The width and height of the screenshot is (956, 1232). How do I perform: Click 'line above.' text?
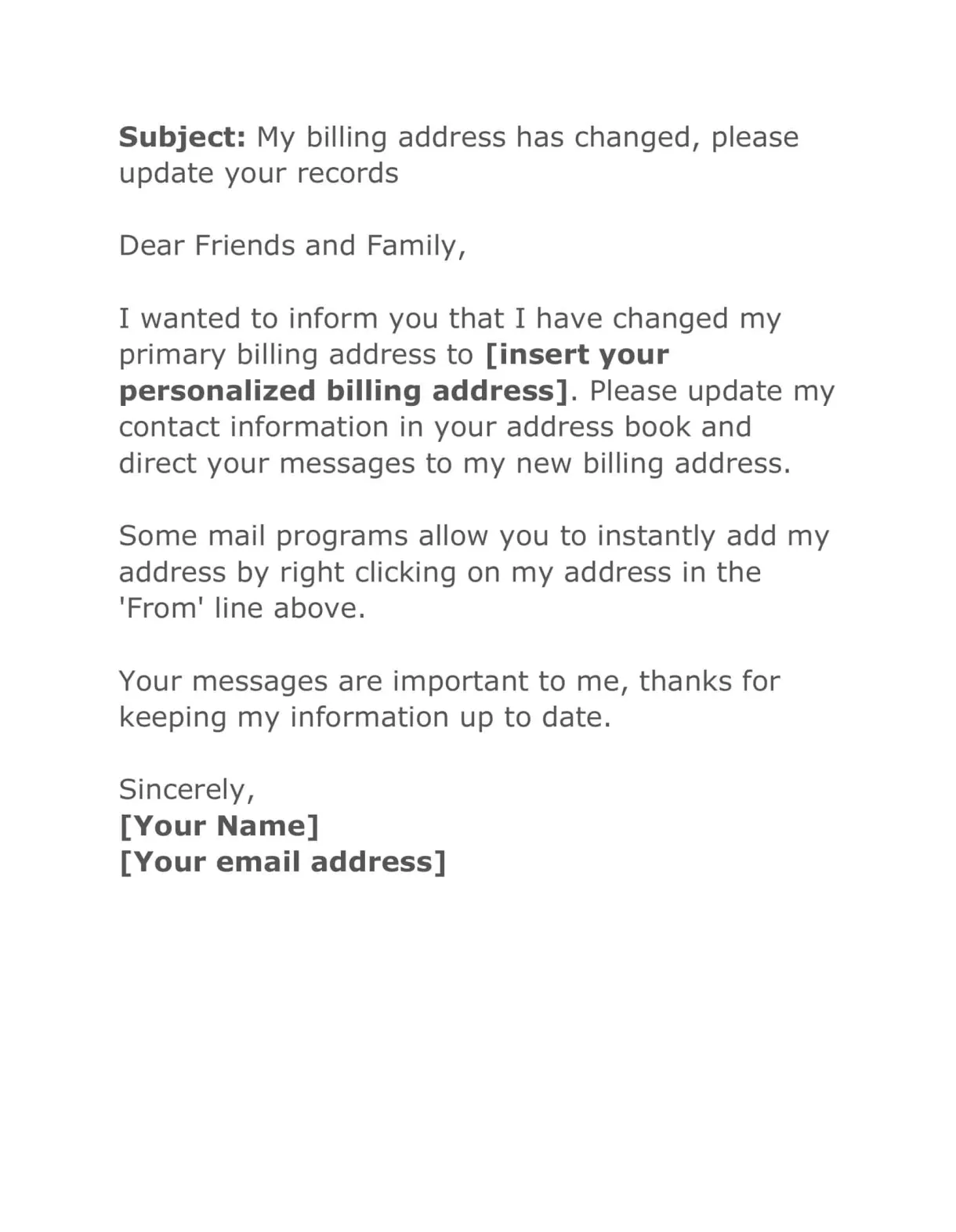[x=290, y=608]
